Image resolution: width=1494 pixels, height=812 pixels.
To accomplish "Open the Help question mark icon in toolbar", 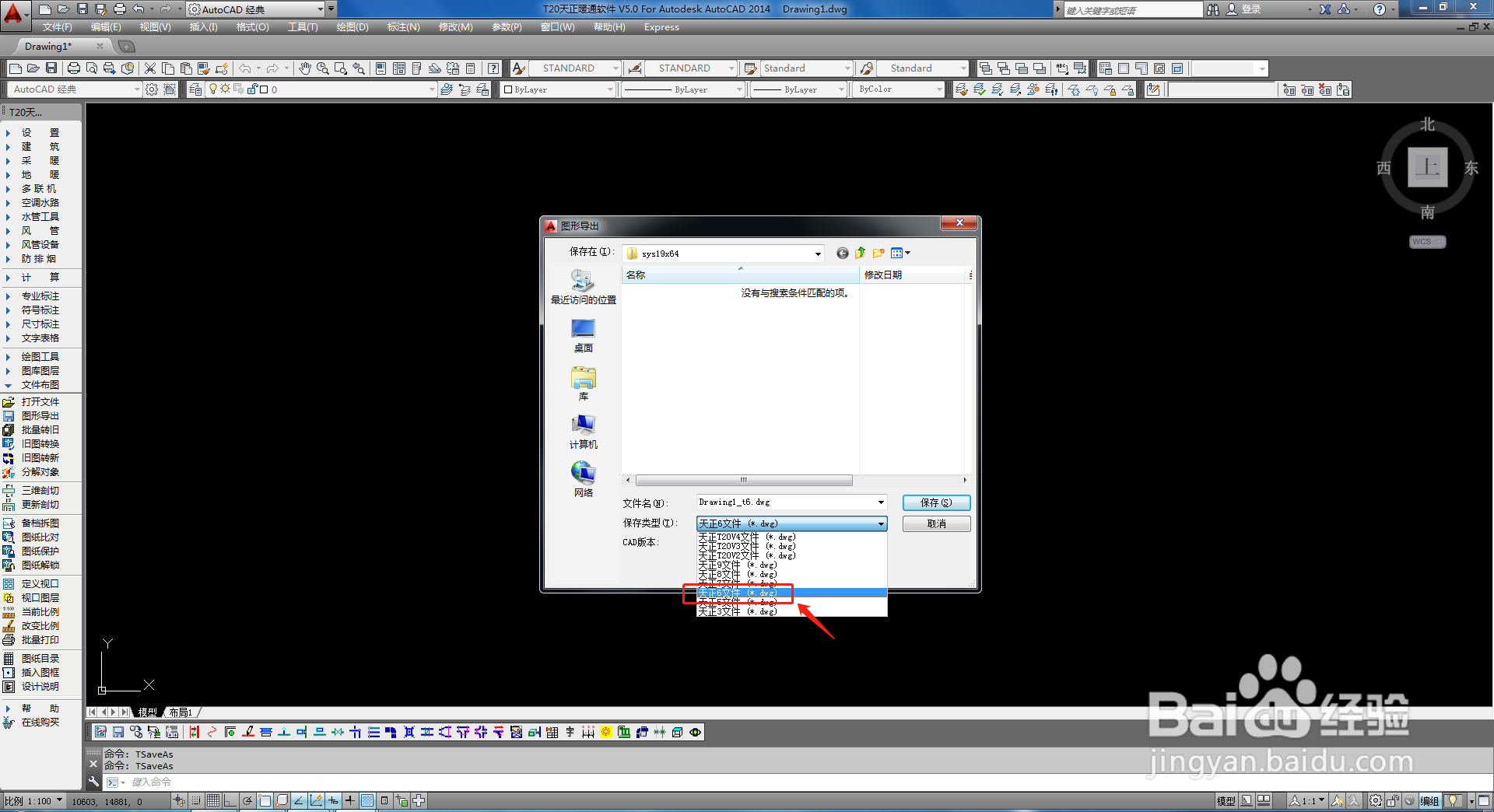I will pyautogui.click(x=493, y=68).
